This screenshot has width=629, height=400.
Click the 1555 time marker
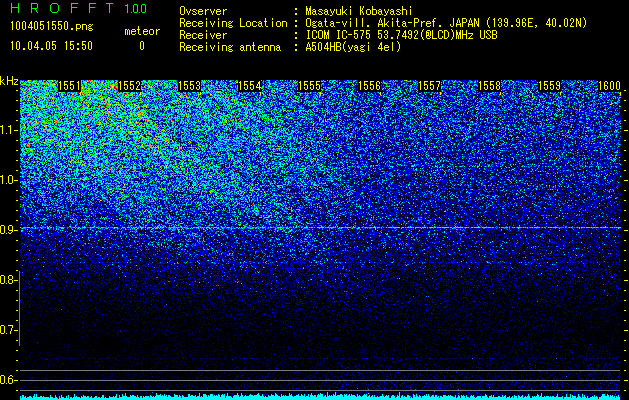click(310, 86)
